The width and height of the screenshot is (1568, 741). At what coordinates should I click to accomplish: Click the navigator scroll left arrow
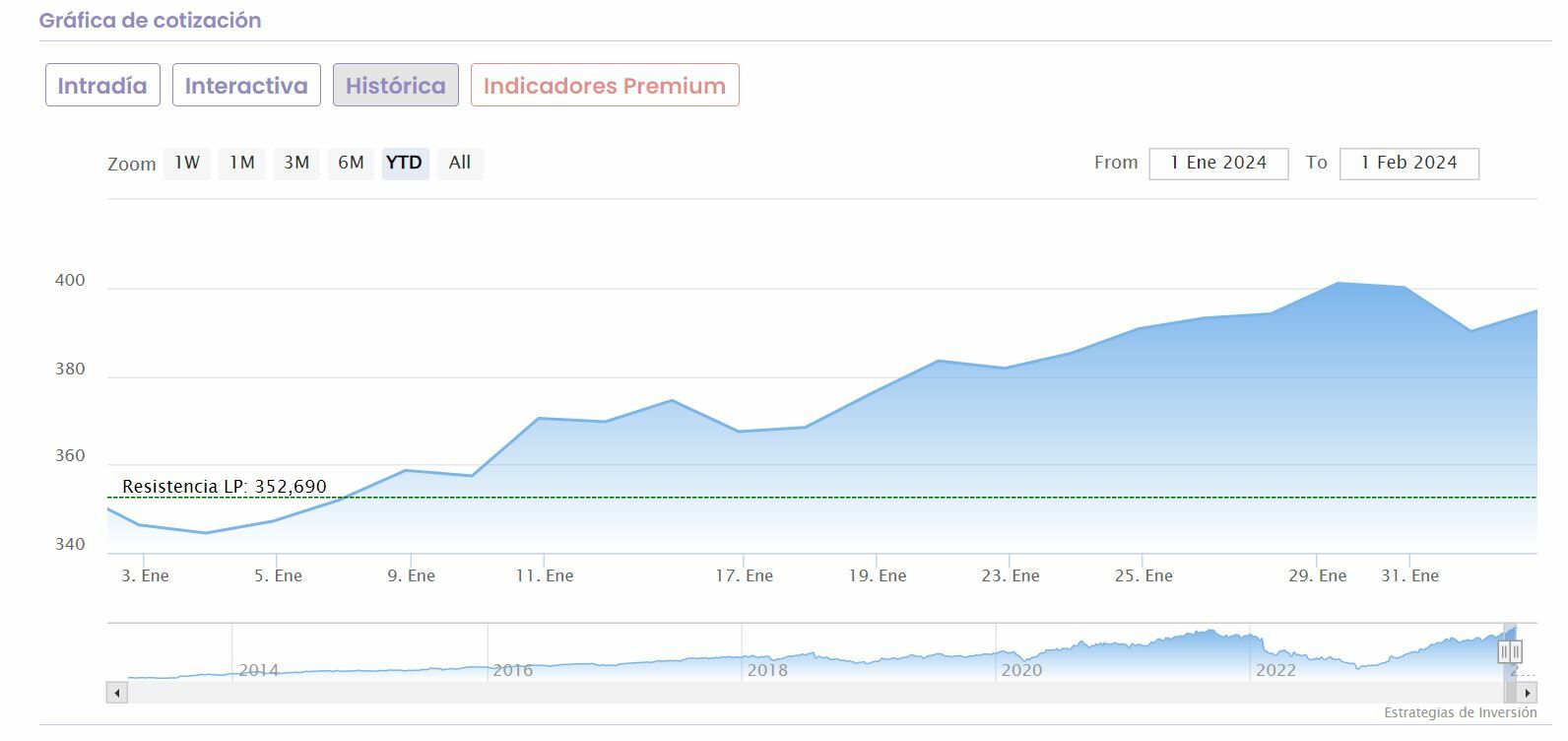(117, 693)
